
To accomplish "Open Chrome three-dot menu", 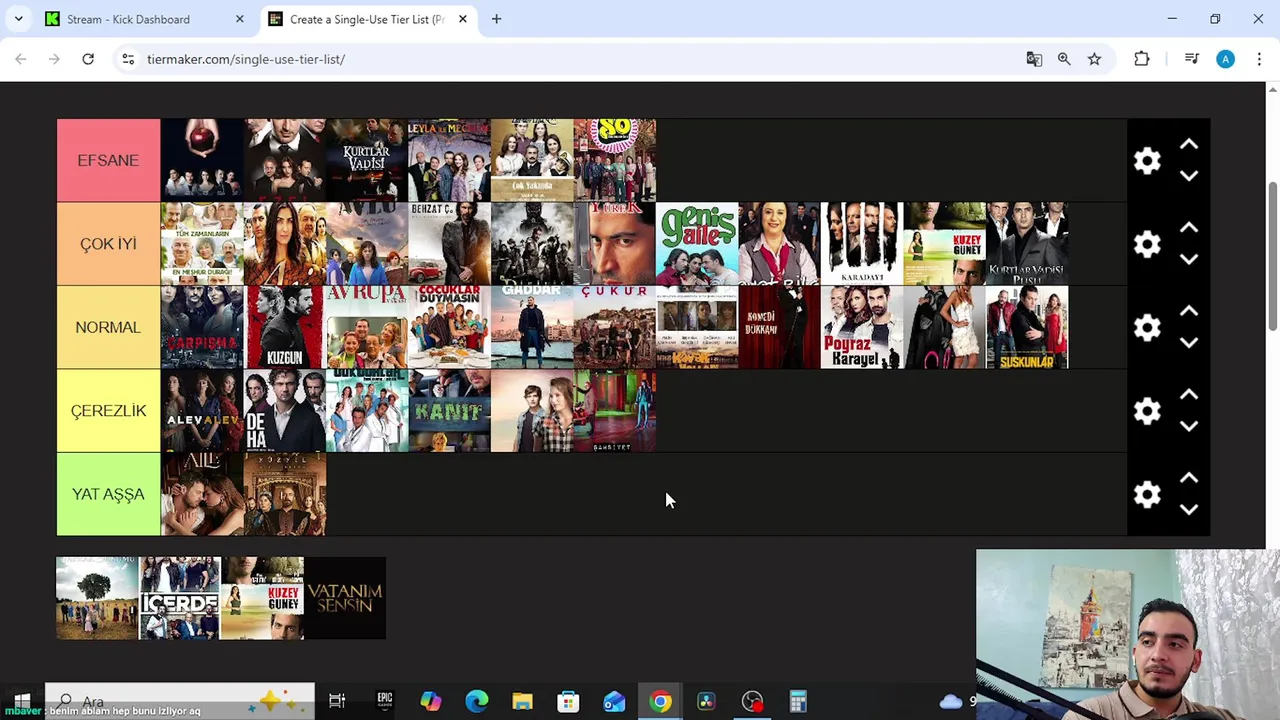I will pyautogui.click(x=1259, y=59).
